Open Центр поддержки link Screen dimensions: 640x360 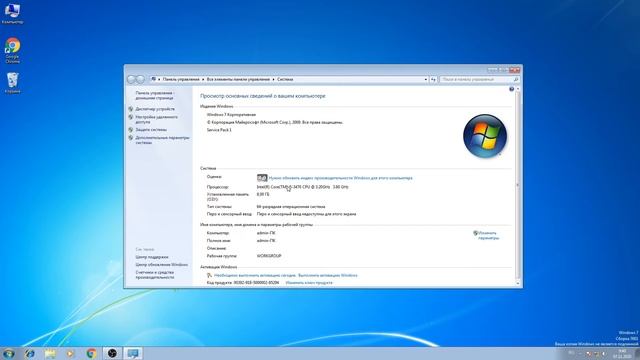point(152,257)
